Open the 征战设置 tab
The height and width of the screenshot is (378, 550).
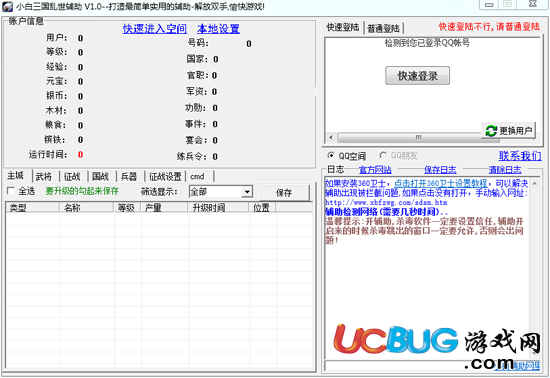coord(165,176)
